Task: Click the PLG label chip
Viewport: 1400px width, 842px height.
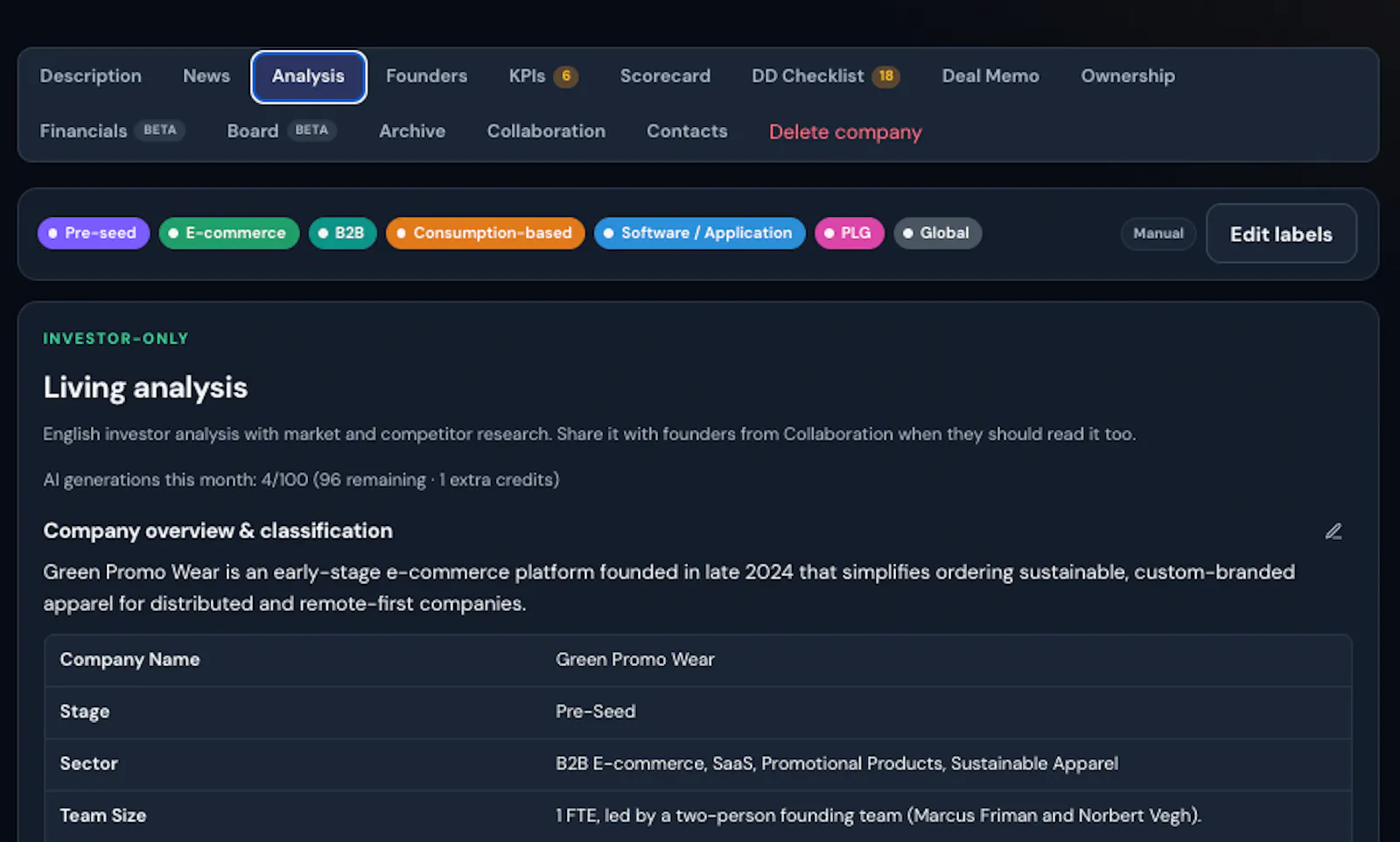Action: tap(849, 233)
